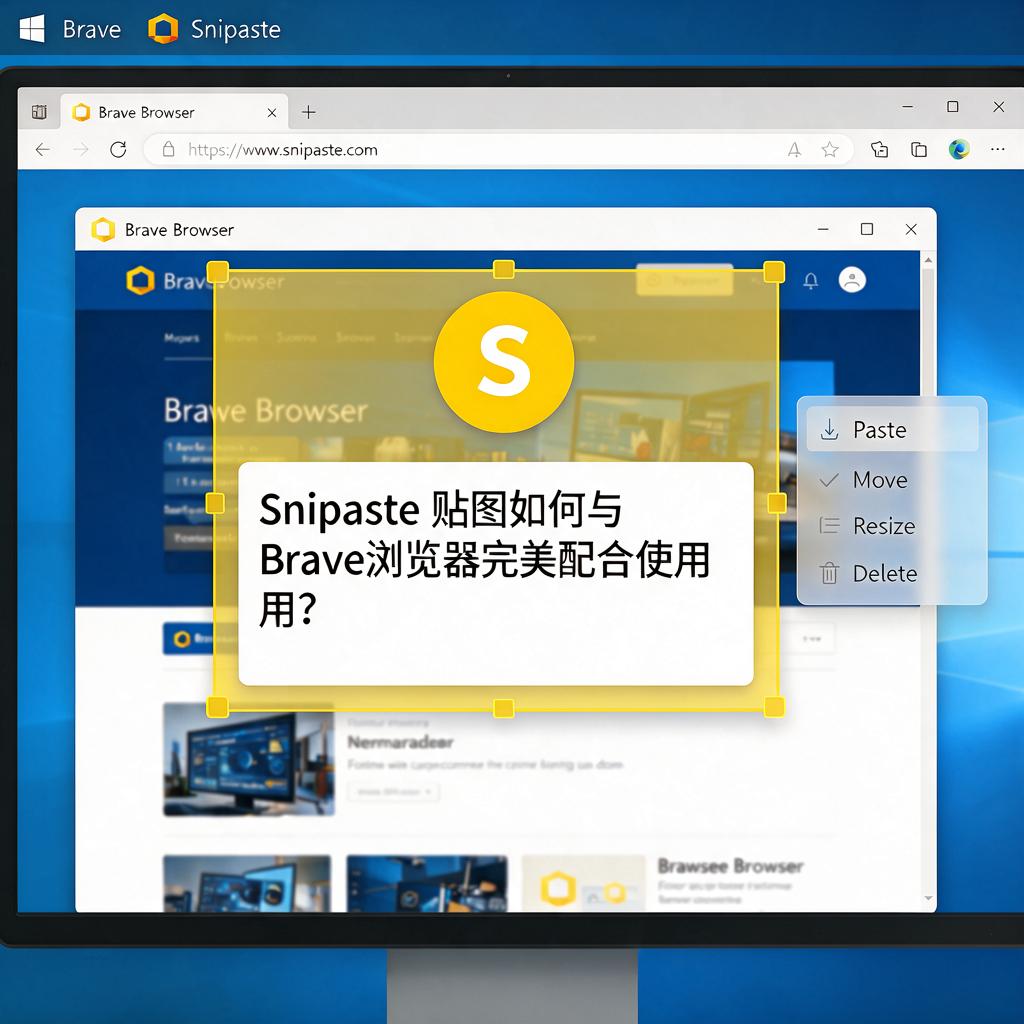Click the Windows Start logo
Image resolution: width=1024 pixels, height=1024 pixels.
32,29
